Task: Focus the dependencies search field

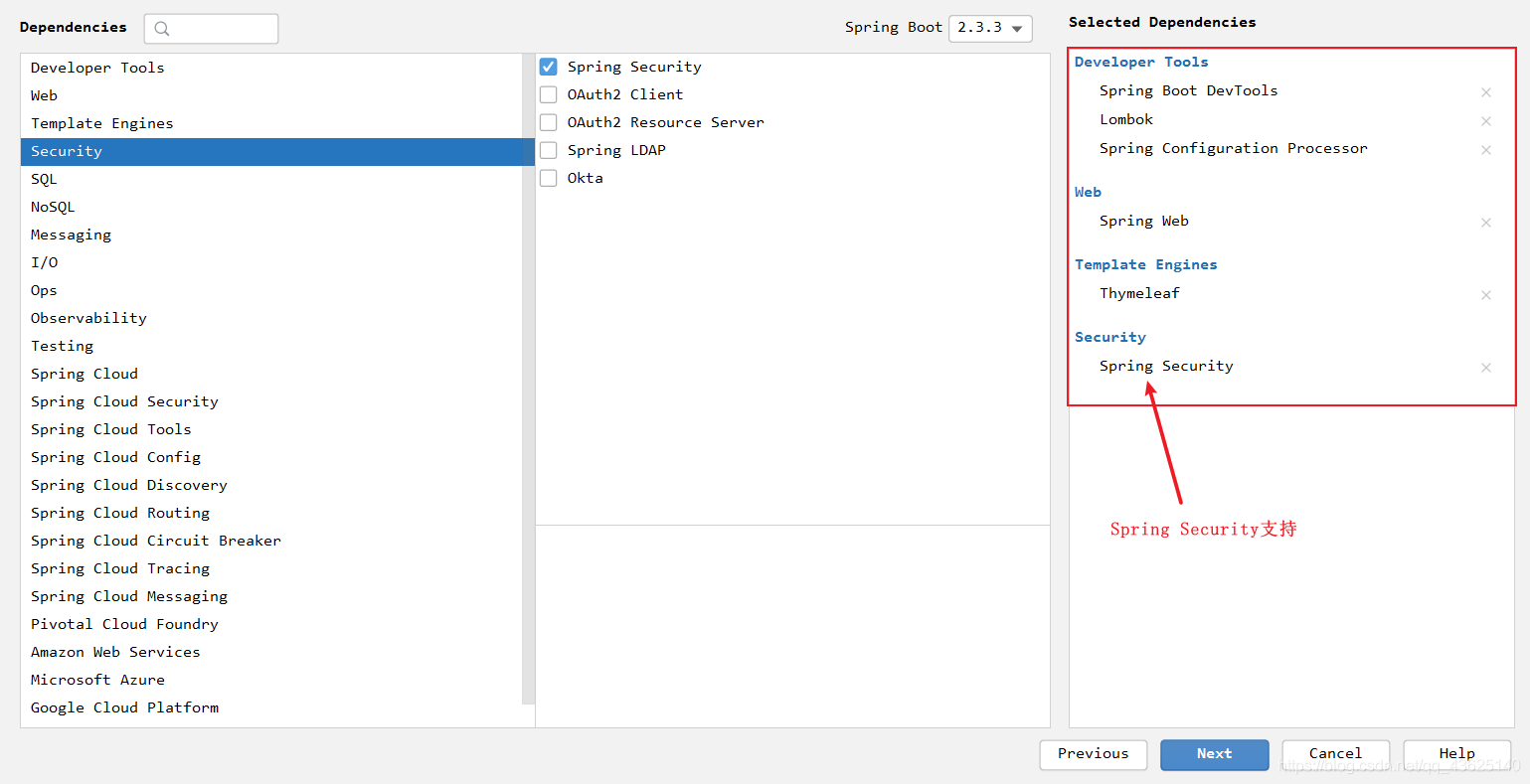Action: coord(211,29)
